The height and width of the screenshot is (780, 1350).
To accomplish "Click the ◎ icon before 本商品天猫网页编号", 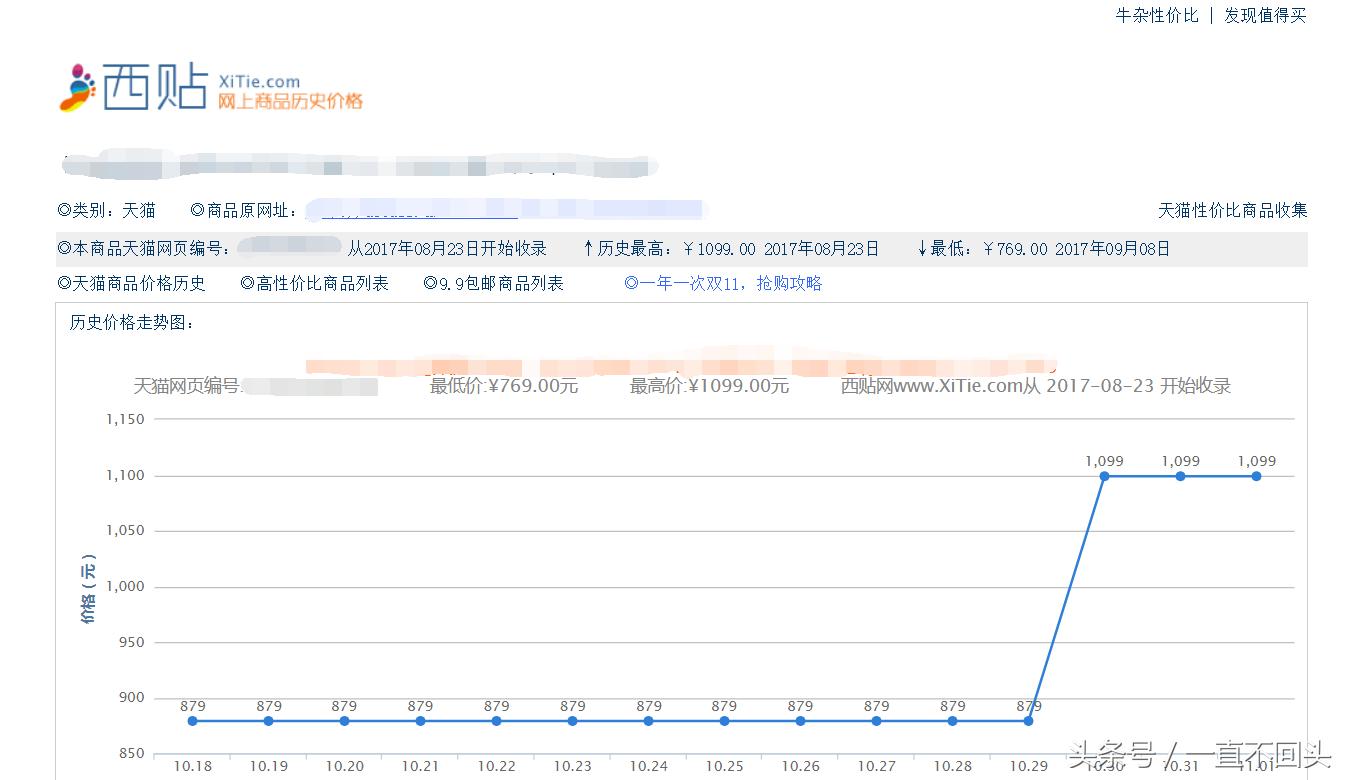I will click(x=65, y=248).
